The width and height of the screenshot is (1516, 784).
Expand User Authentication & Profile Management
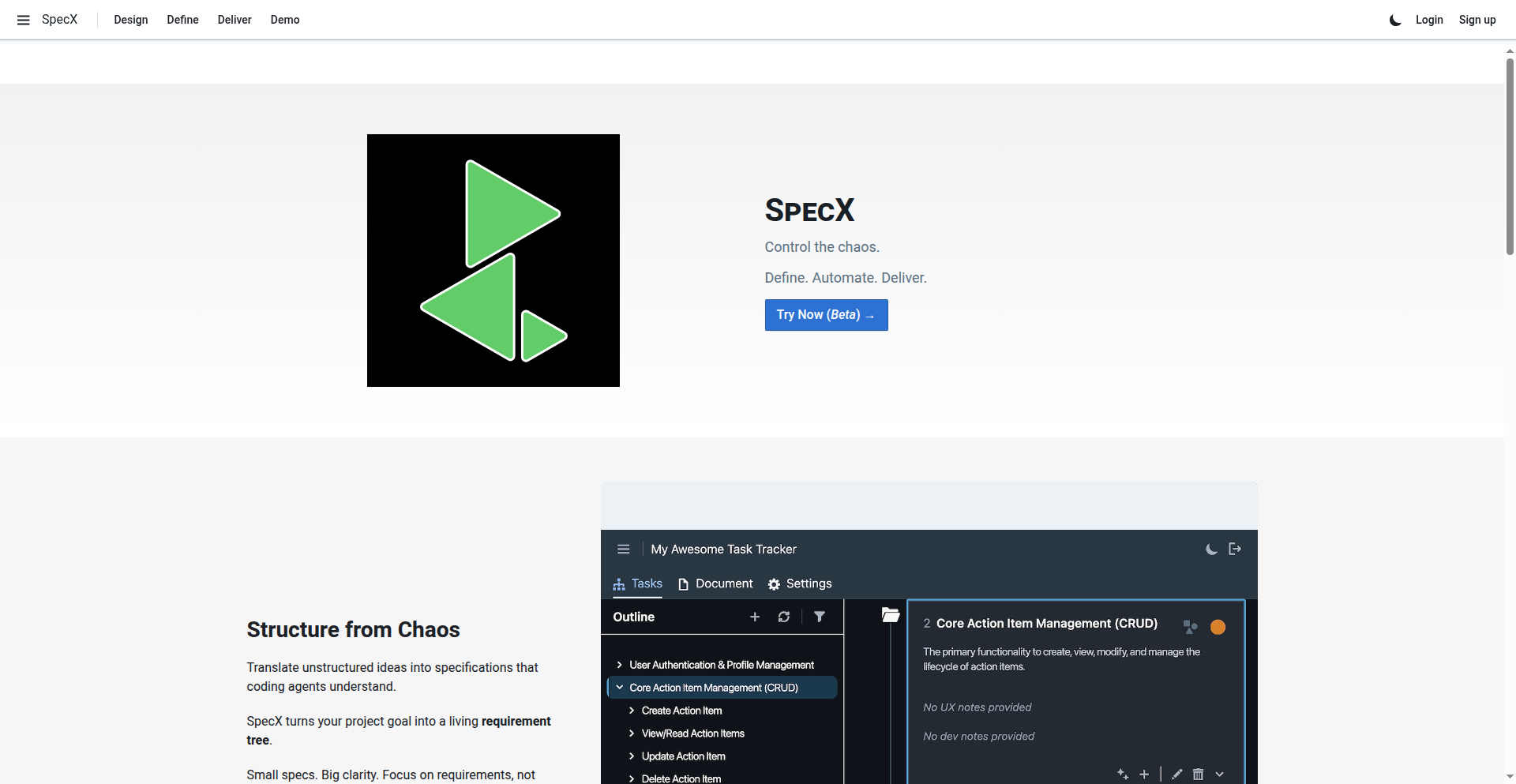620,664
